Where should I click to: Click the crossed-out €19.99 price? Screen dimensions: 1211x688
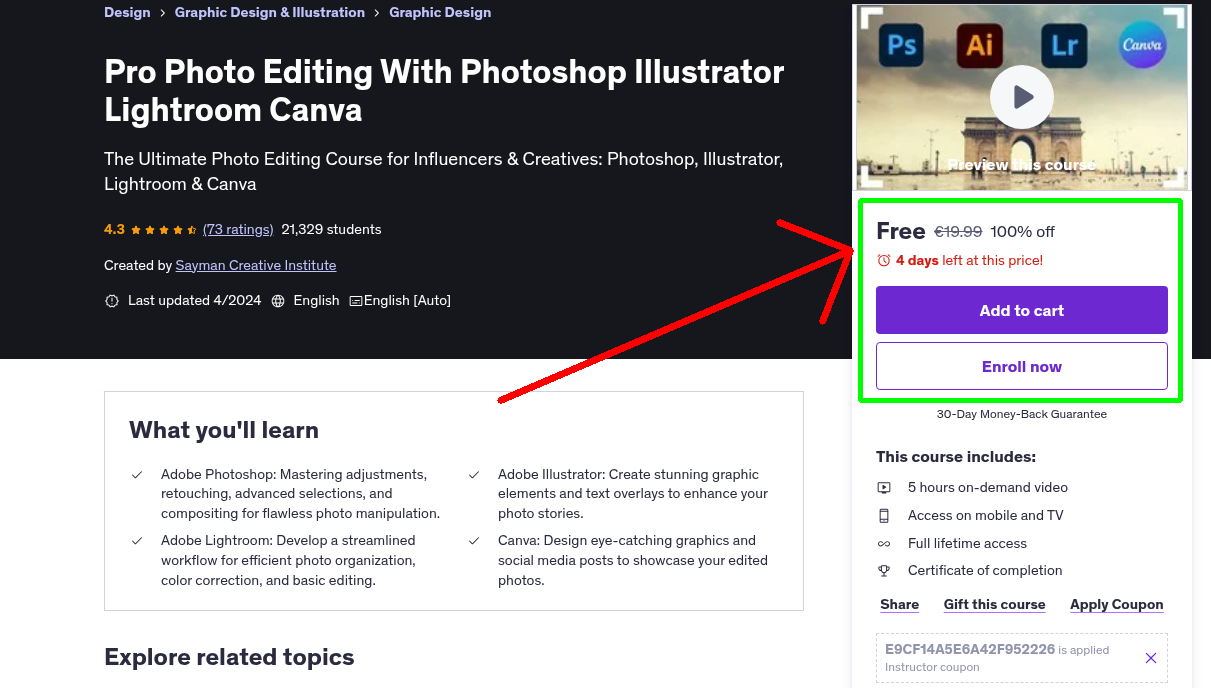point(958,232)
